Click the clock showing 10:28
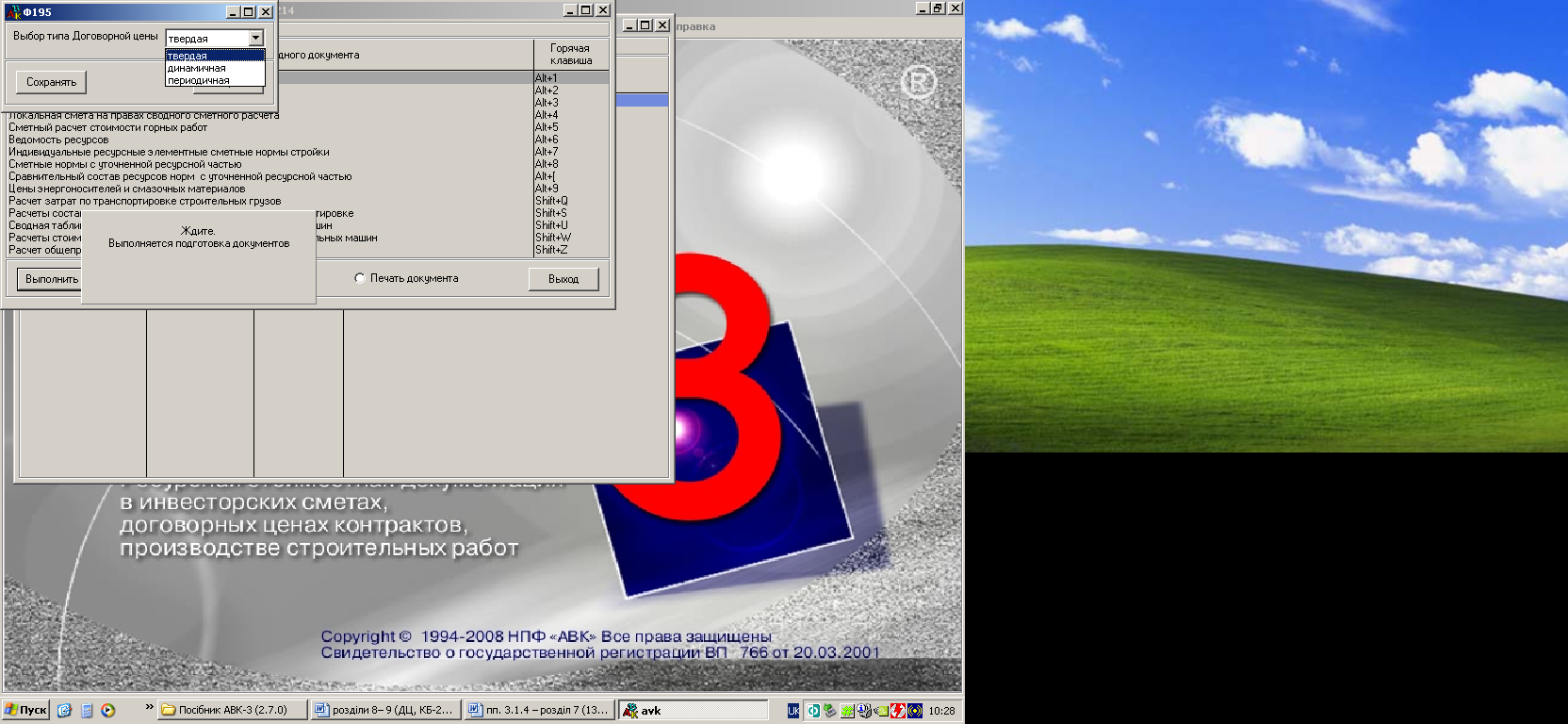 (941, 711)
